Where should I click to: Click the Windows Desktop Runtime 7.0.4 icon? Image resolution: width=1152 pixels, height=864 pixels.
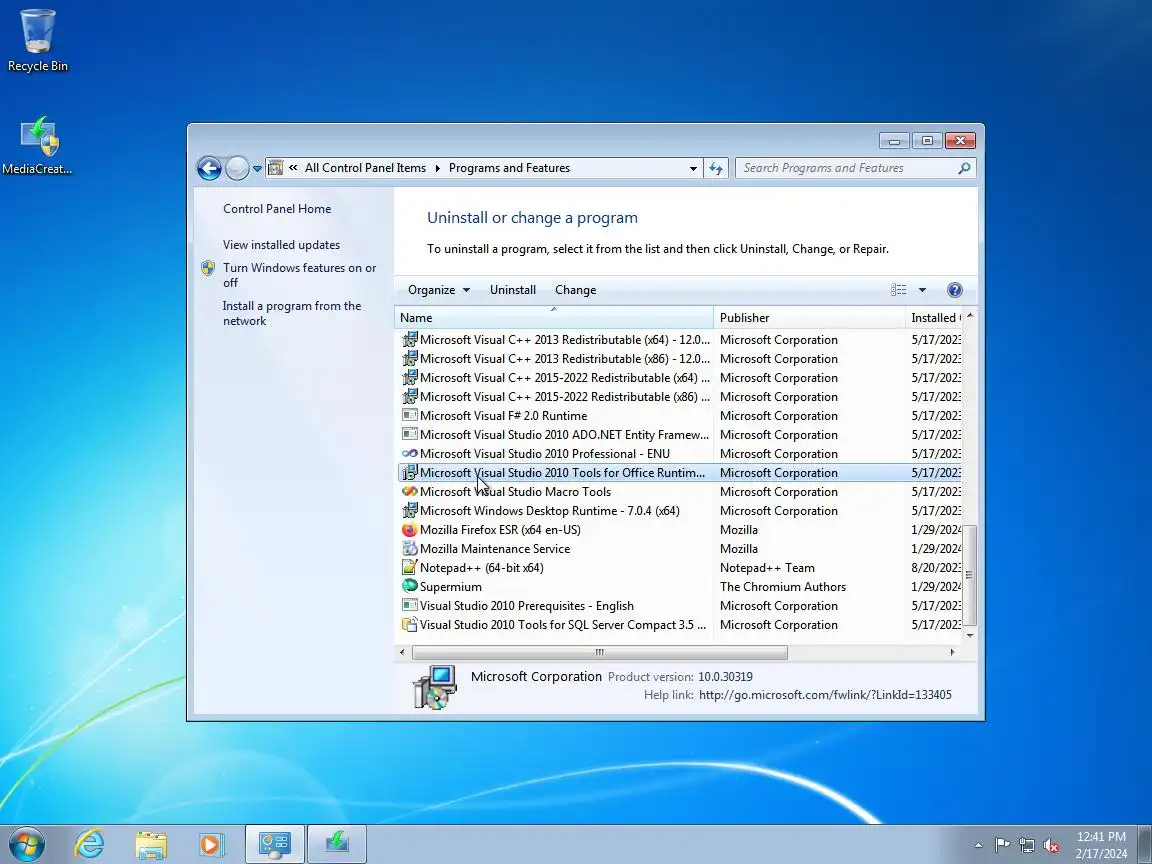(x=410, y=511)
